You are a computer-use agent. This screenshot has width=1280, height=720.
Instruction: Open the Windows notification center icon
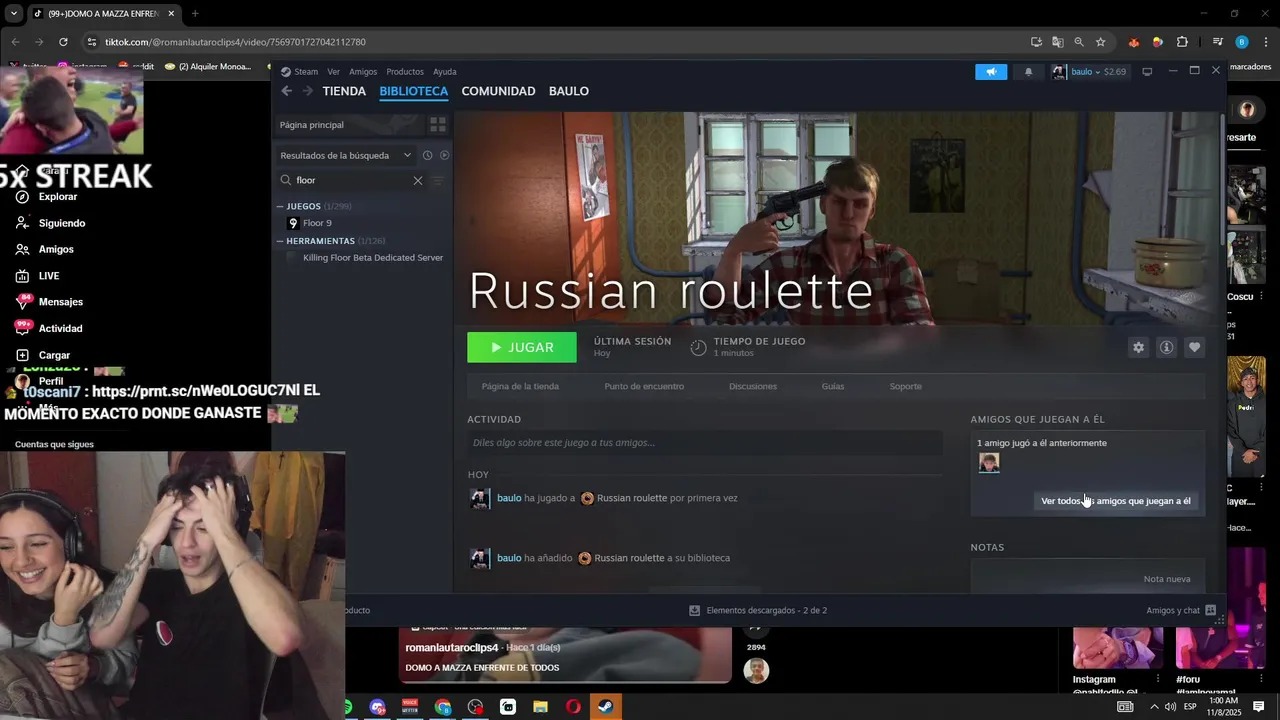(x=1259, y=707)
